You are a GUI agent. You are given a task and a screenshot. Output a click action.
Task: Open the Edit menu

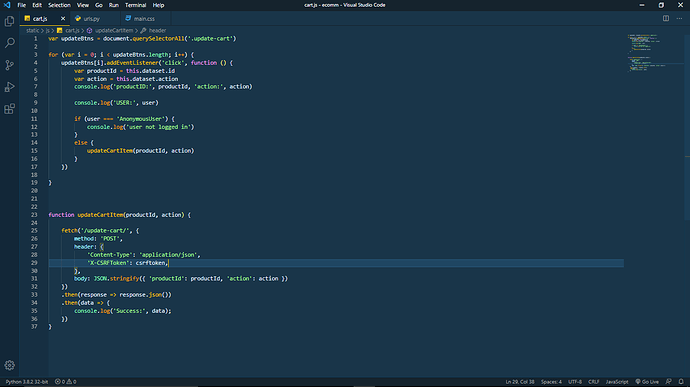coord(37,5)
